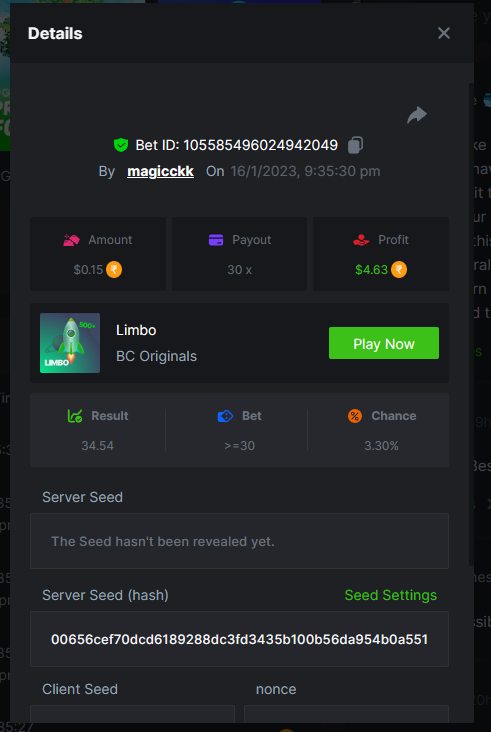Copy the Bet ID with copy icon
Image resolution: width=491 pixels, height=732 pixels.
coord(355,145)
